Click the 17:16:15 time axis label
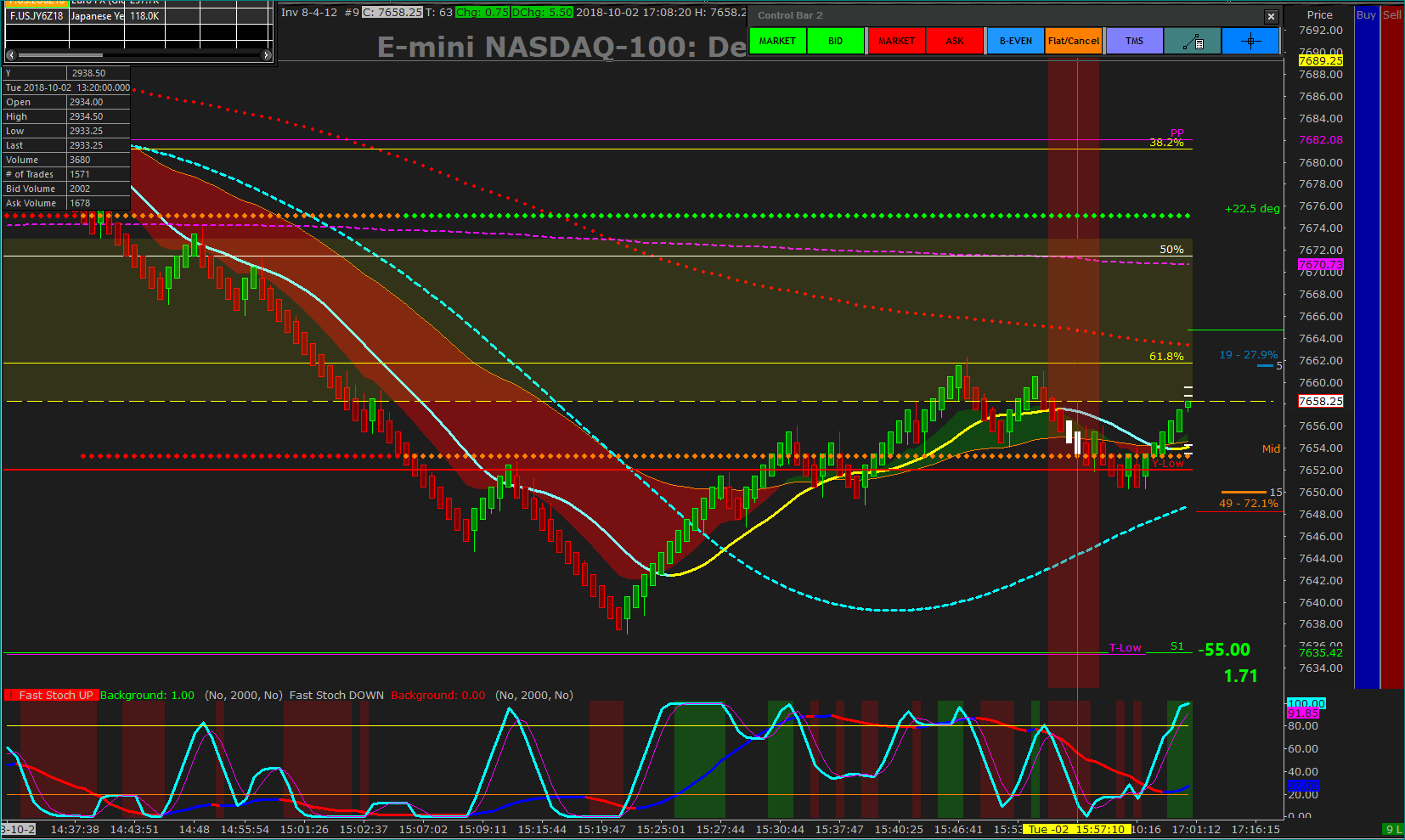The image size is (1405, 840). click(1255, 830)
